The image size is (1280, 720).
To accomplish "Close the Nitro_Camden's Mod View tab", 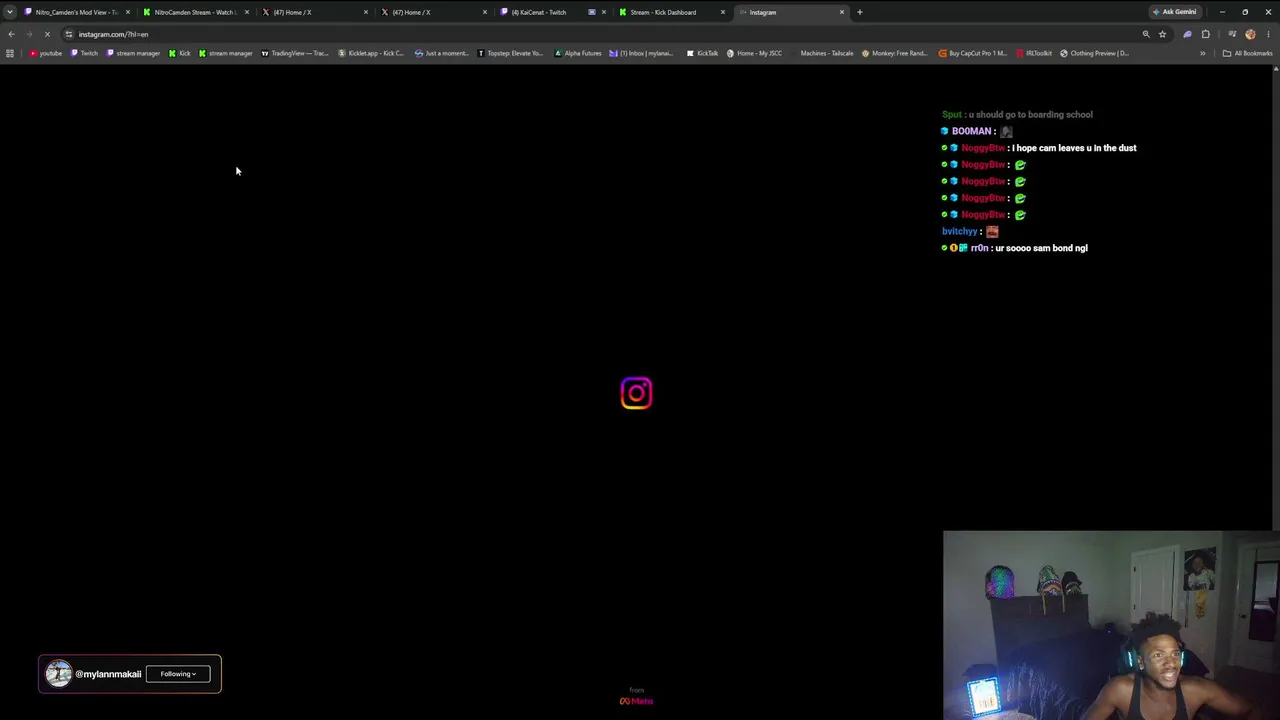I will click(128, 12).
